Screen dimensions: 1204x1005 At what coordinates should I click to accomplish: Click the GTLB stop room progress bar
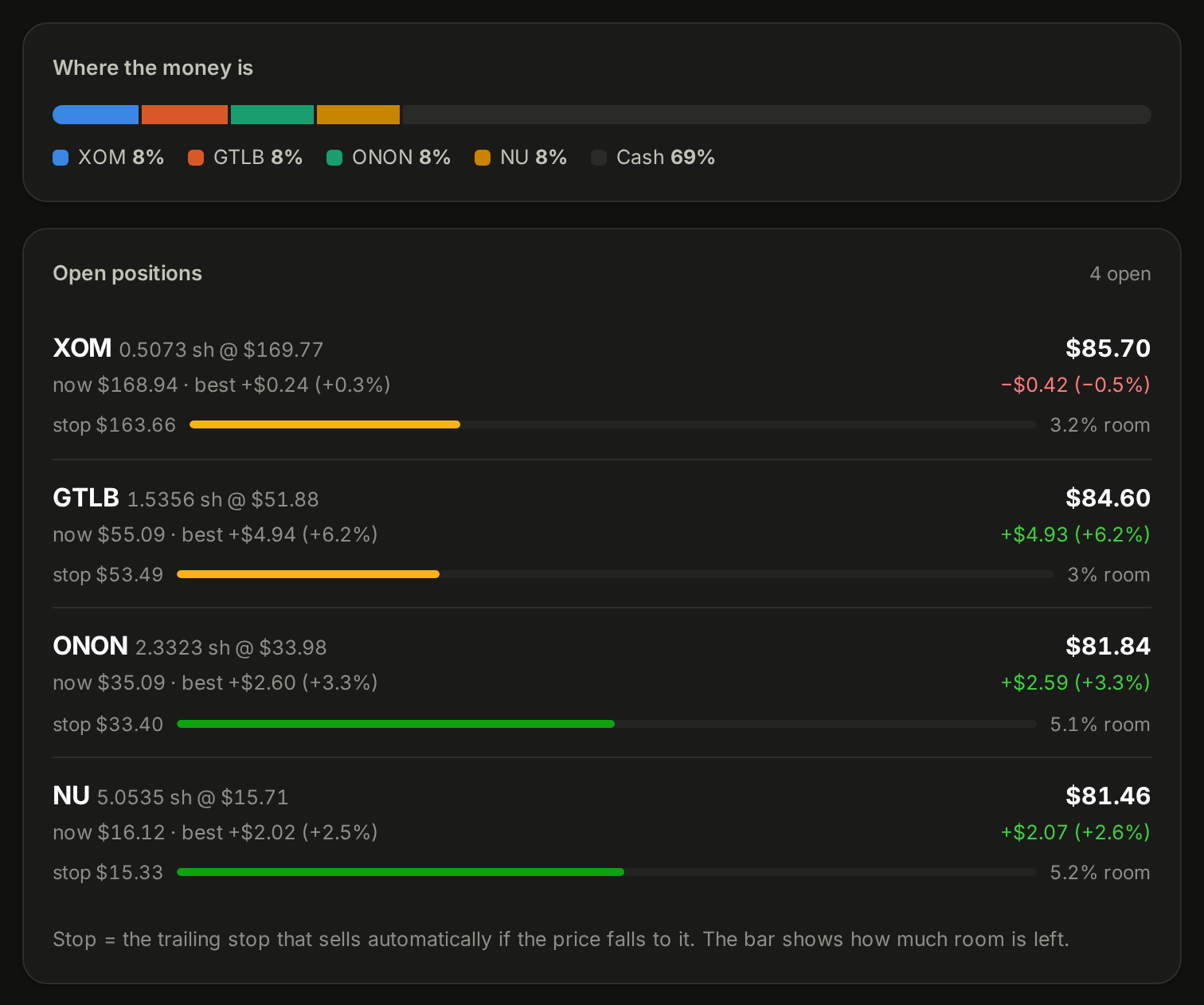click(x=616, y=574)
